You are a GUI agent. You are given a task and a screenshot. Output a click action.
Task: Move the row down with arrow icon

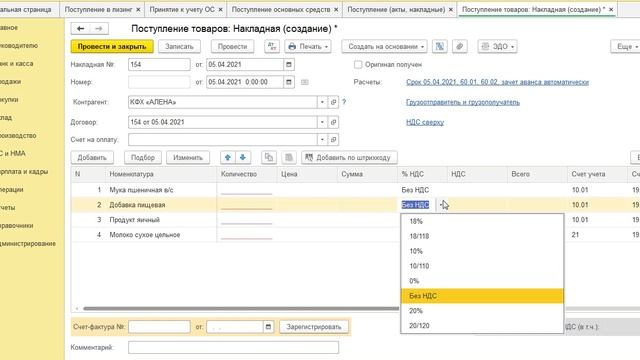243,158
